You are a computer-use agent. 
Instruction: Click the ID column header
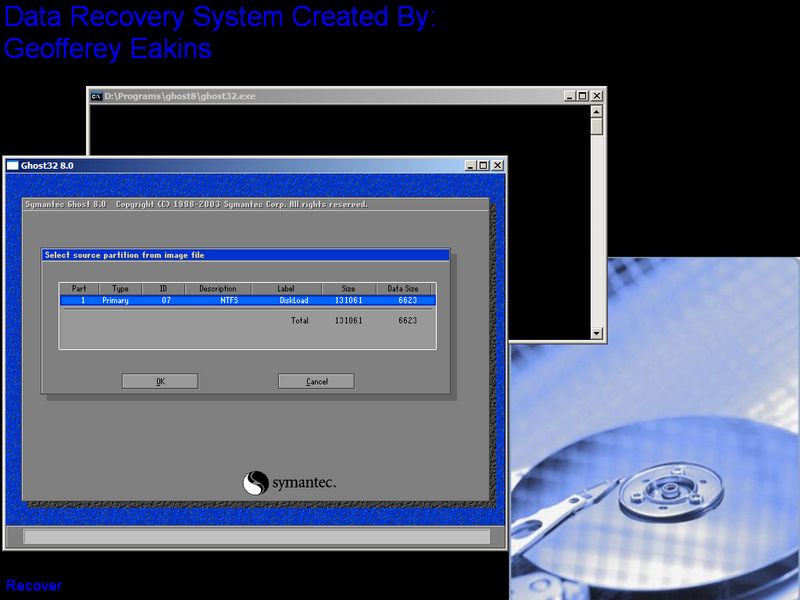pyautogui.click(x=163, y=289)
